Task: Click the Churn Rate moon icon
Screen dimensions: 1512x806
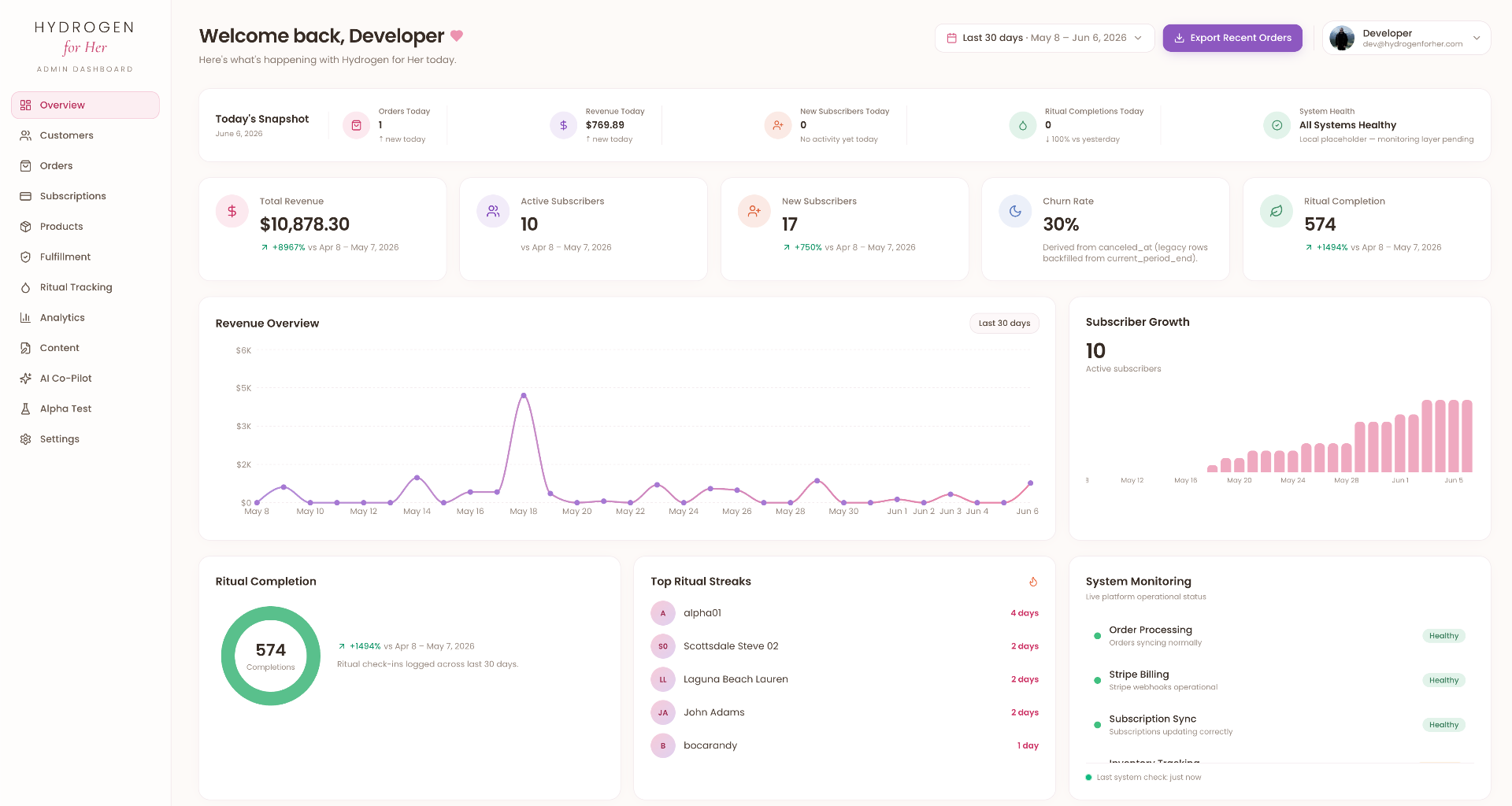Action: pos(1015,211)
